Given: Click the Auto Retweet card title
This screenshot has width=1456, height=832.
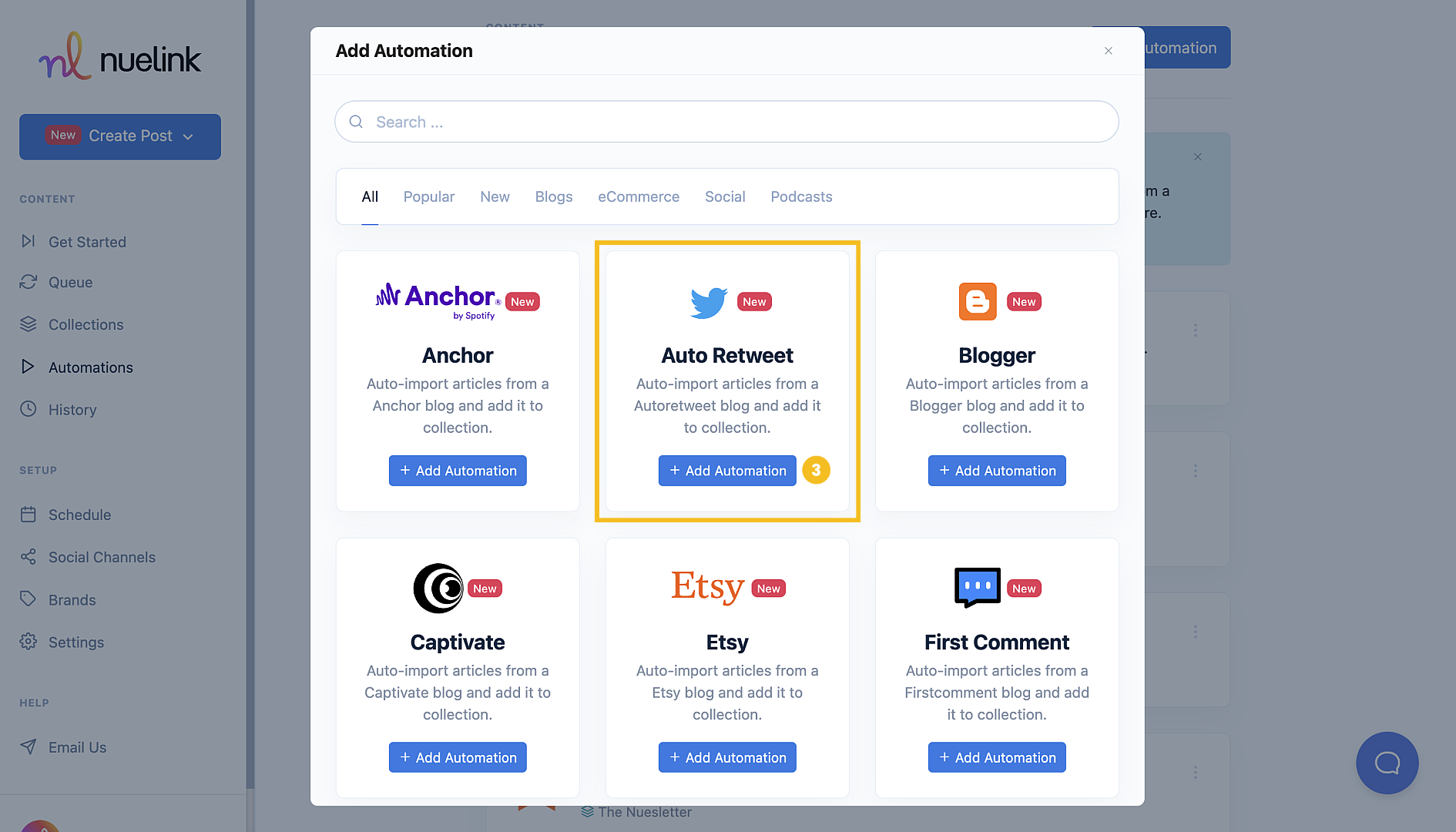Looking at the screenshot, I should [727, 355].
